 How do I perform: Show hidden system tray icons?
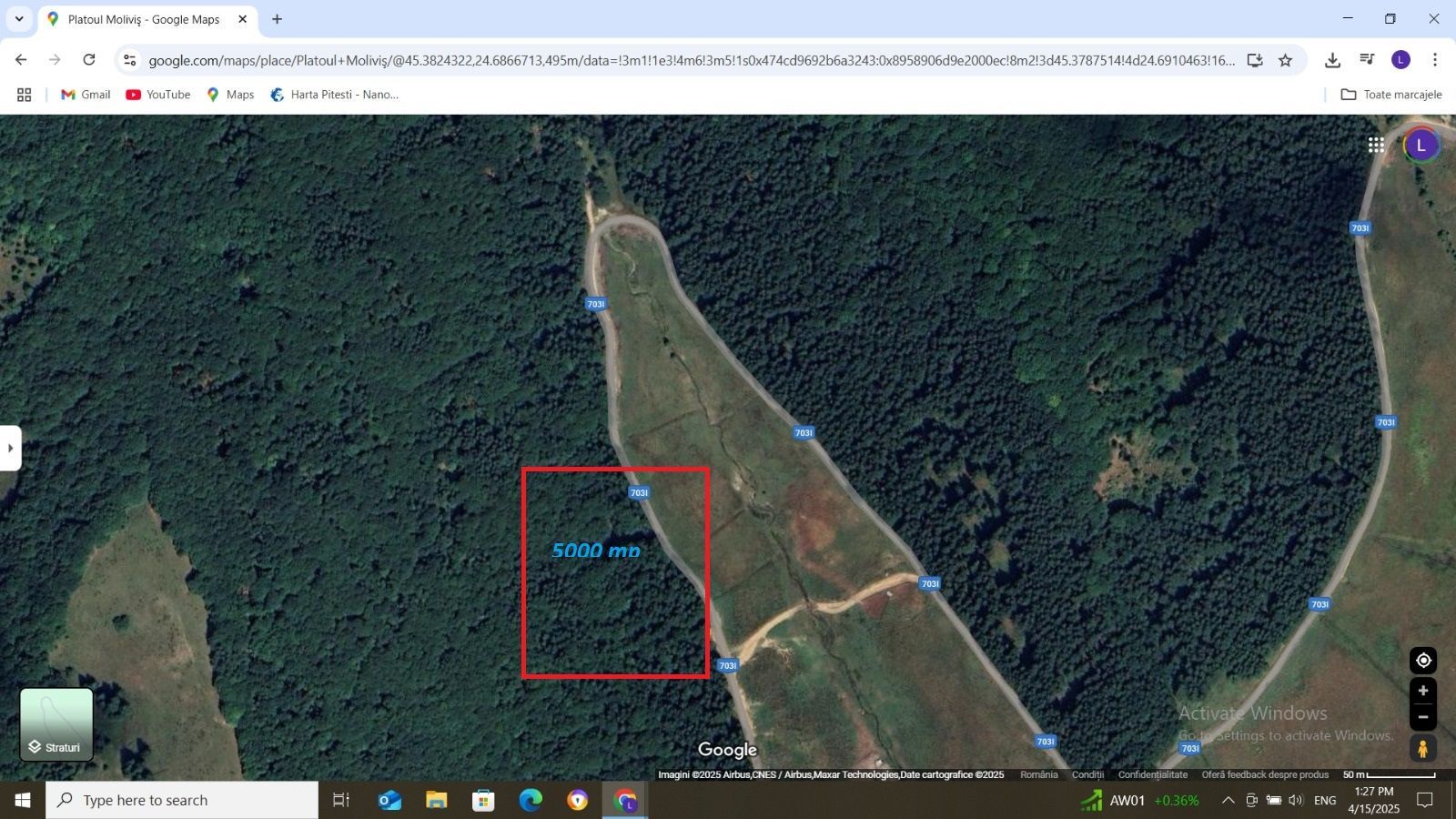[x=1228, y=801]
